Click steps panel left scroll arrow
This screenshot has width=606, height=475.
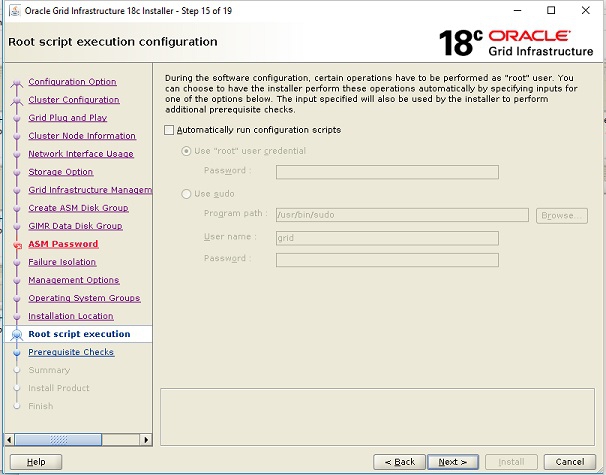pos(9,440)
